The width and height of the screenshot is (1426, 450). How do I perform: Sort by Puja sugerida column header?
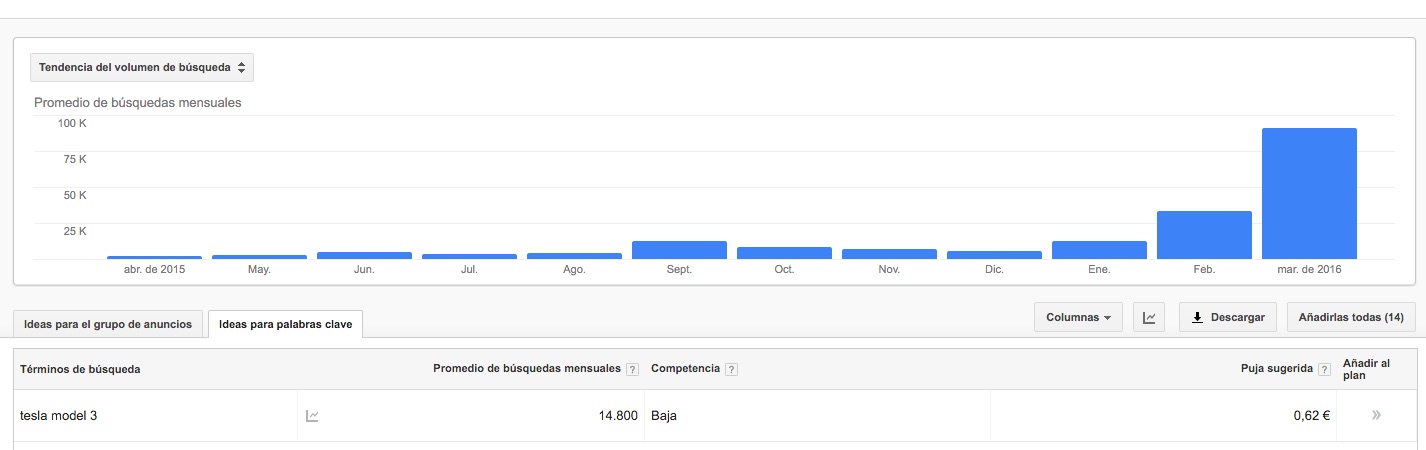pyautogui.click(x=1277, y=369)
